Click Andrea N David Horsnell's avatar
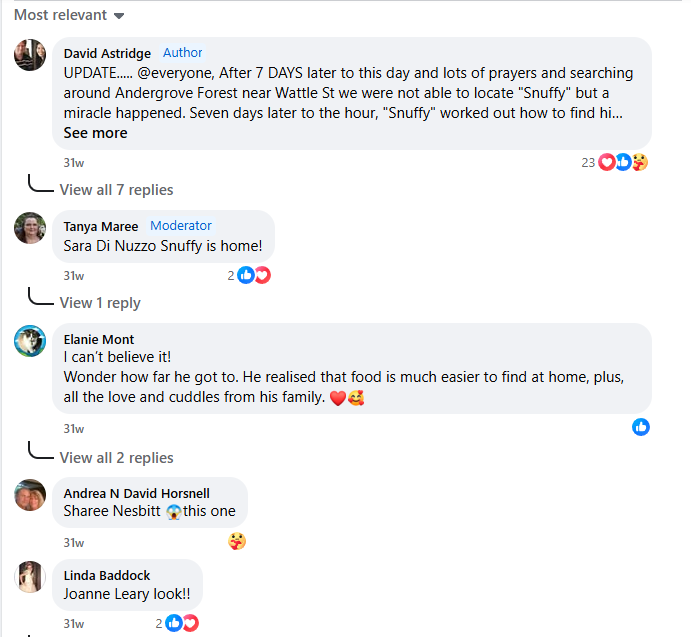Viewport: 691px width, 637px height. (x=30, y=494)
